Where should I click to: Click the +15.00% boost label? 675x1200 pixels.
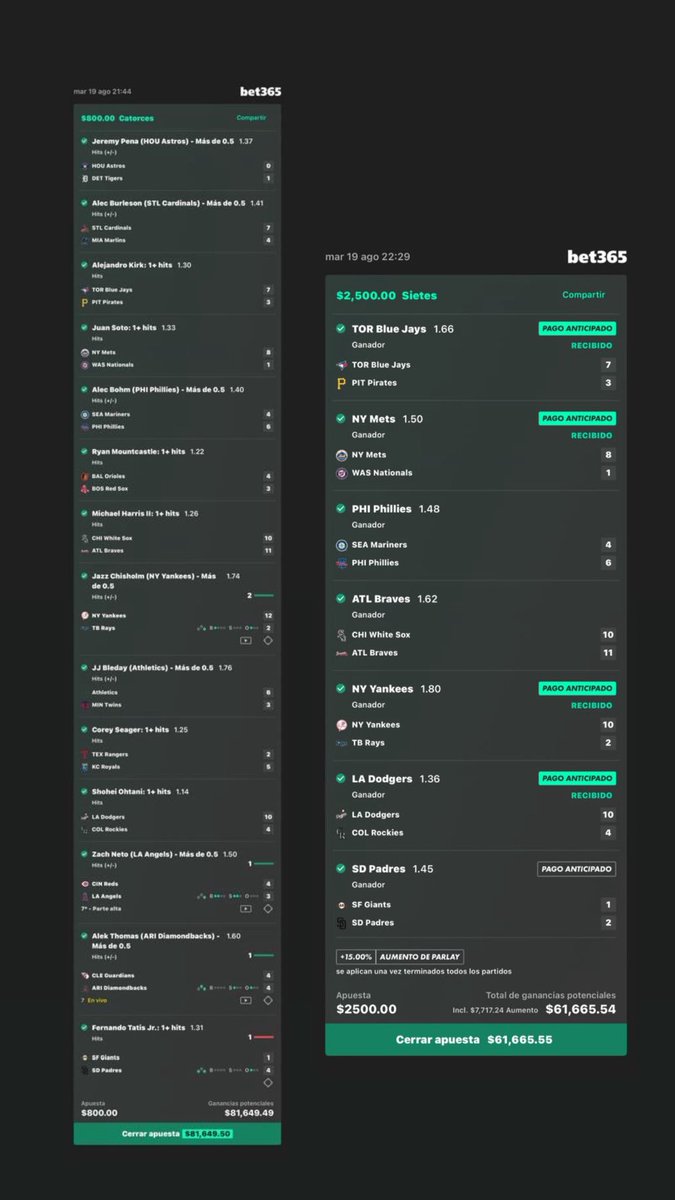(x=355, y=957)
